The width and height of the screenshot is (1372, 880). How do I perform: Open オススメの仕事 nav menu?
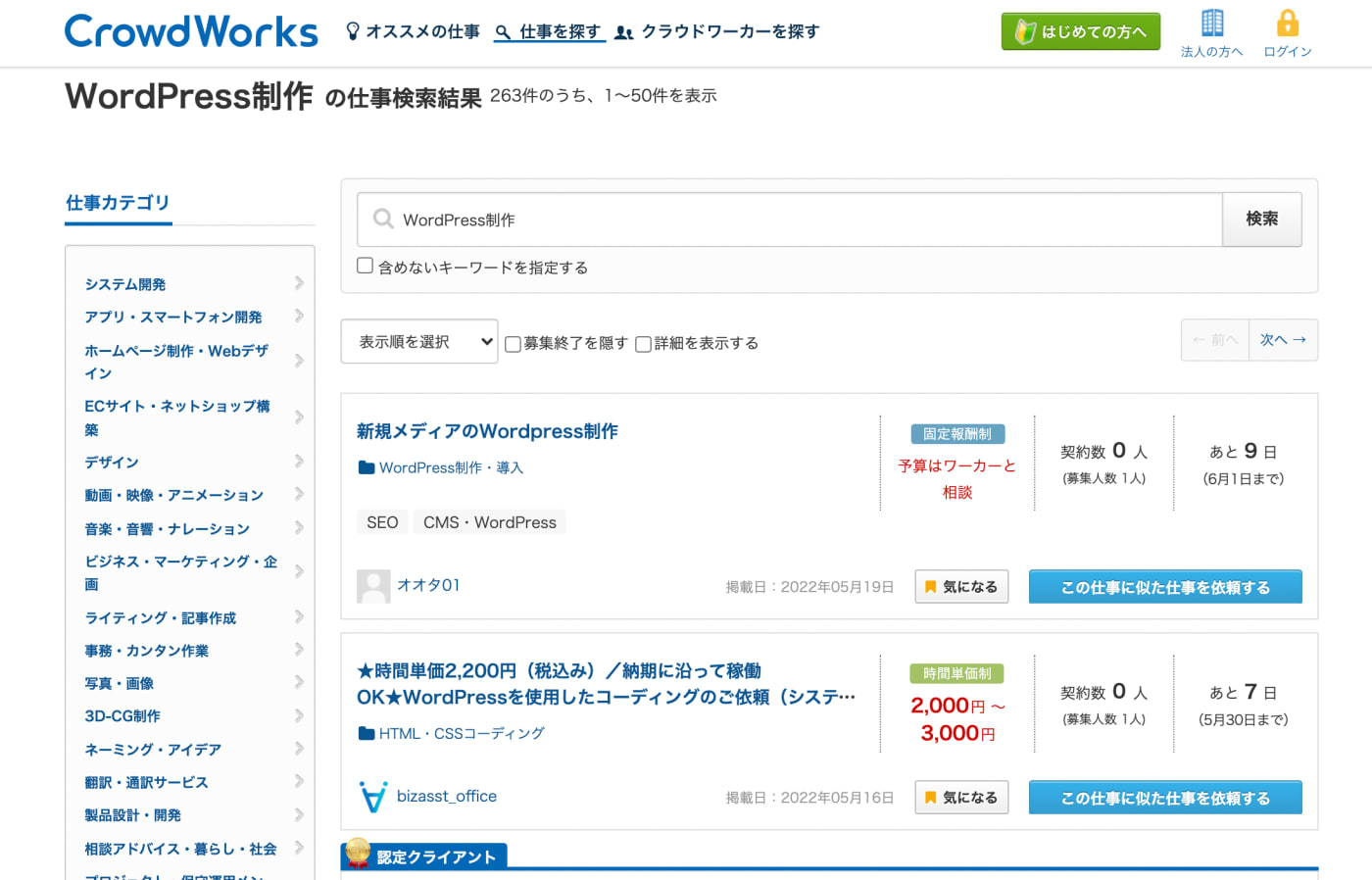[422, 31]
